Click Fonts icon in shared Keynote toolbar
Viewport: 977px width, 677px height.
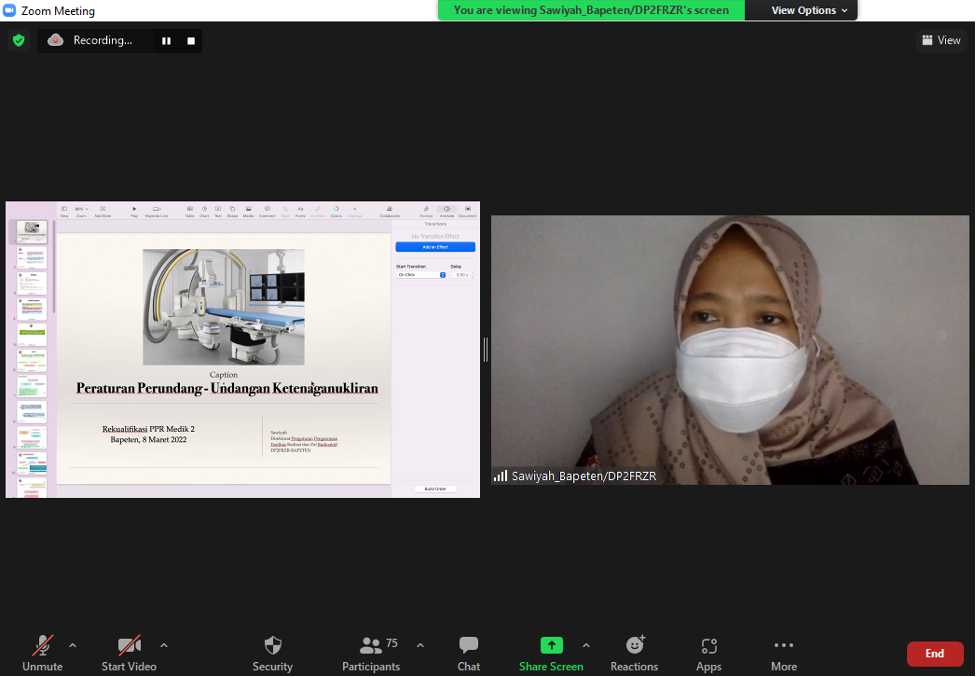pyautogui.click(x=300, y=211)
